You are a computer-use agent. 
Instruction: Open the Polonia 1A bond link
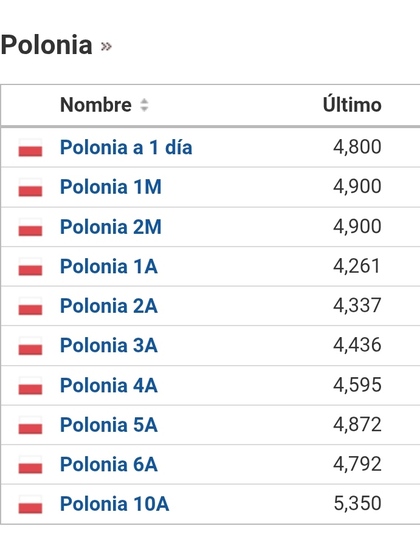109,266
